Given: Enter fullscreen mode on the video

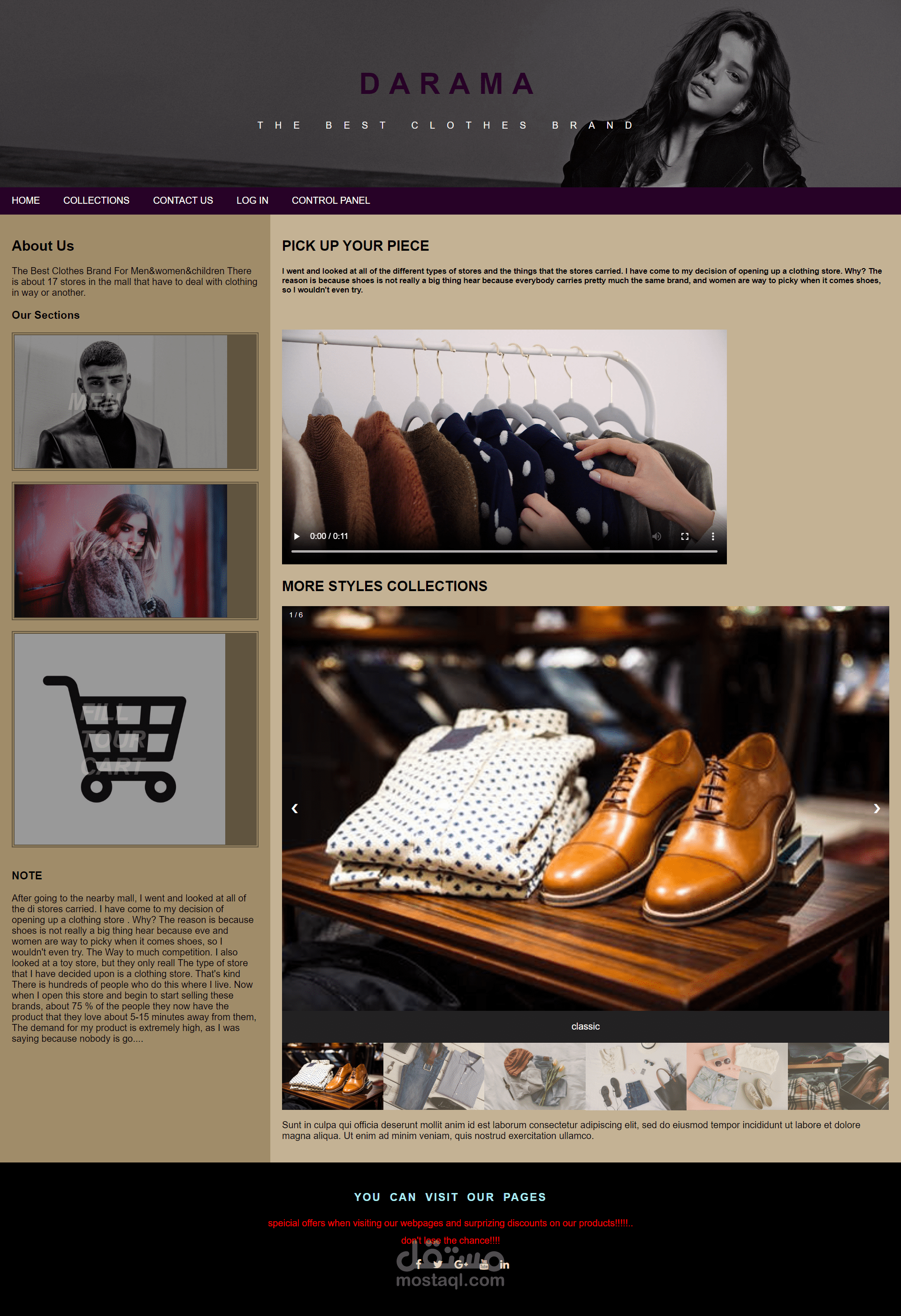Looking at the screenshot, I should tap(685, 536).
